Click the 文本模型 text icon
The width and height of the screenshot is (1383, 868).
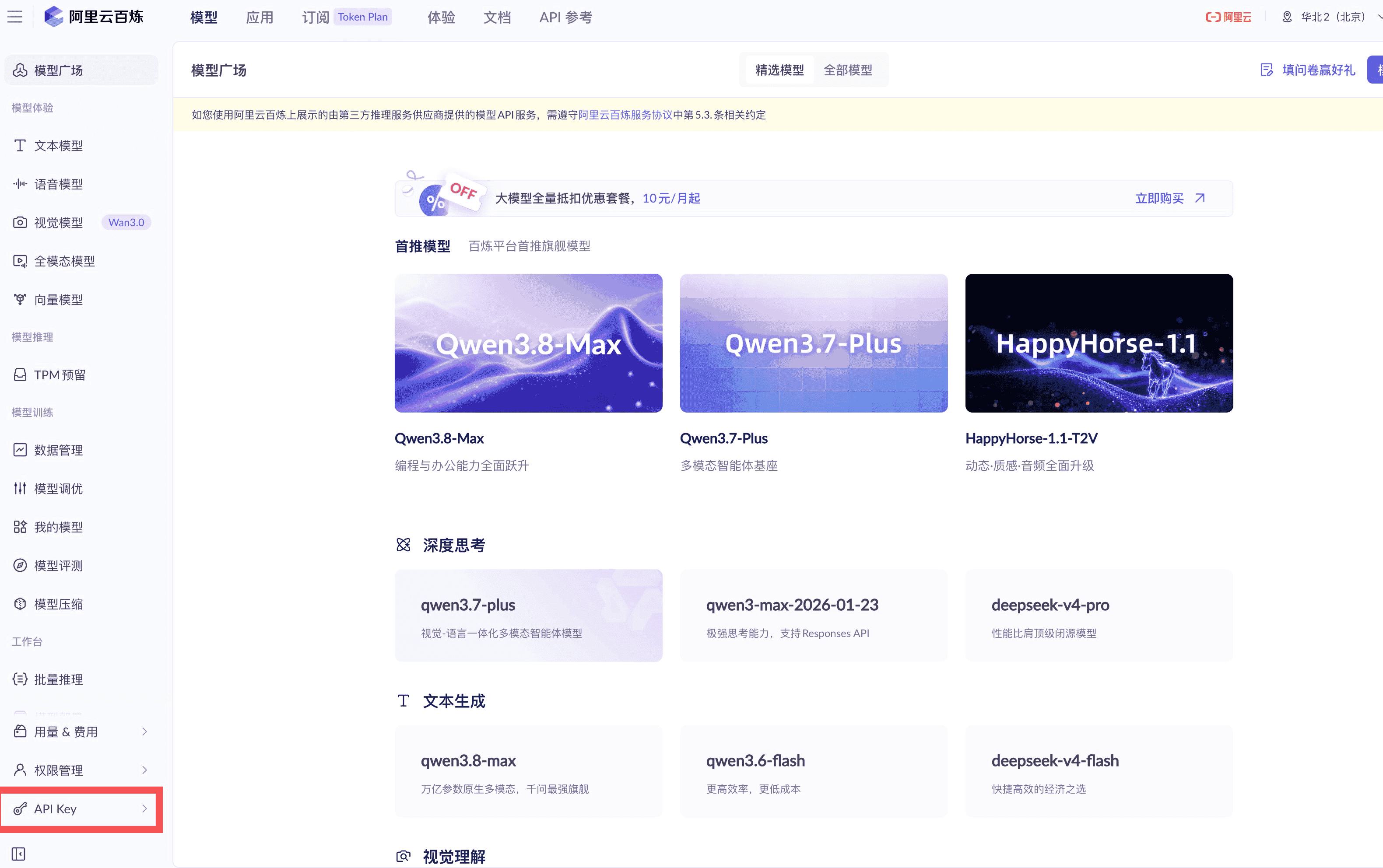click(20, 146)
